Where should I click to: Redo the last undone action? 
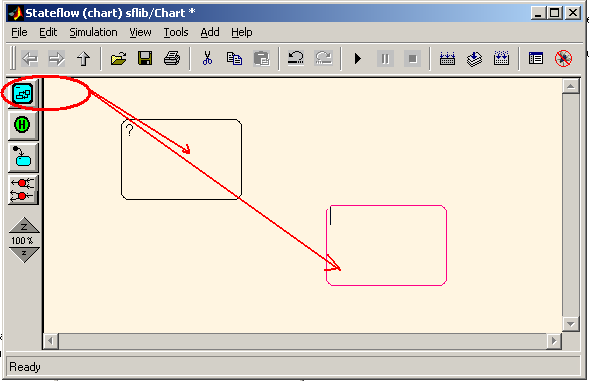click(x=323, y=59)
